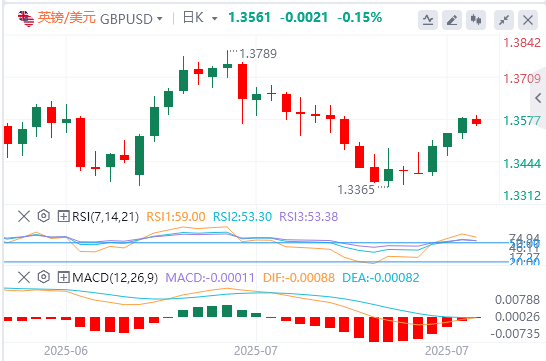
Task: Click the first 2025-07 date marker
Action: 256,351
